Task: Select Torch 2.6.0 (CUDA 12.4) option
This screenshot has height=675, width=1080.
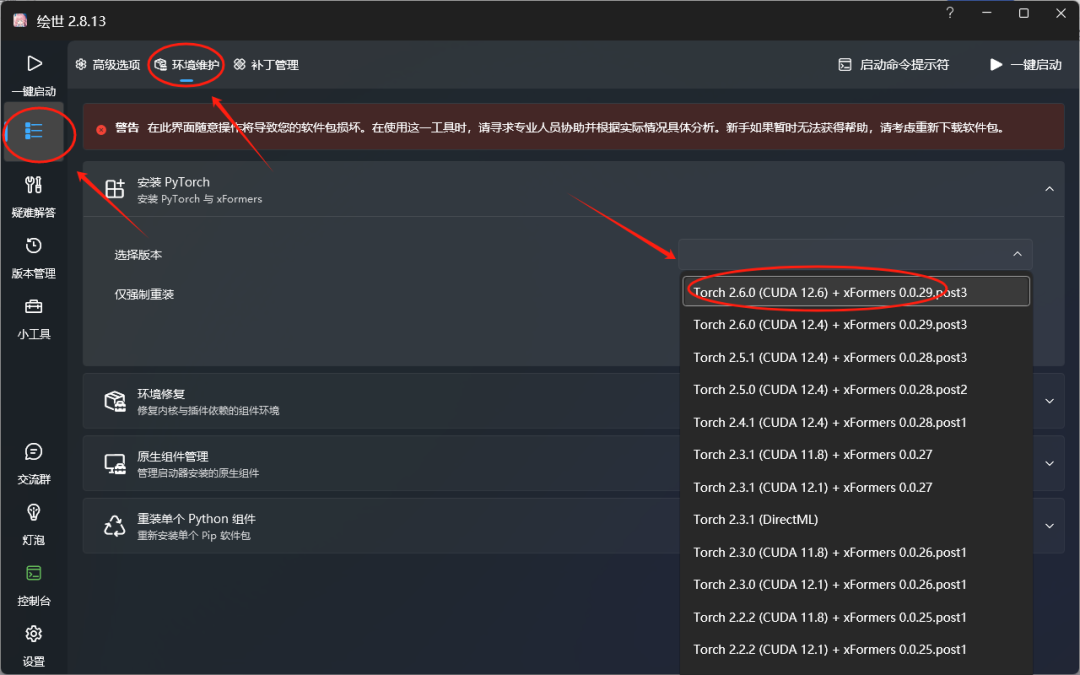Action: click(855, 324)
